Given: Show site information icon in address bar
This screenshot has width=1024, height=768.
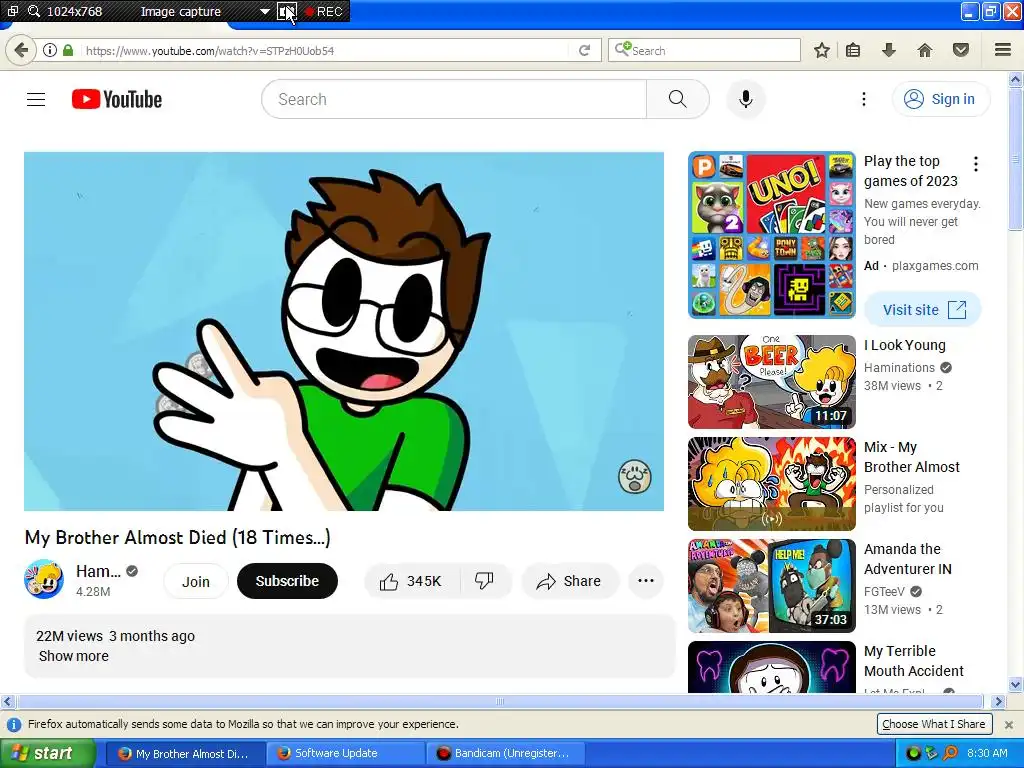Looking at the screenshot, I should 50,50.
